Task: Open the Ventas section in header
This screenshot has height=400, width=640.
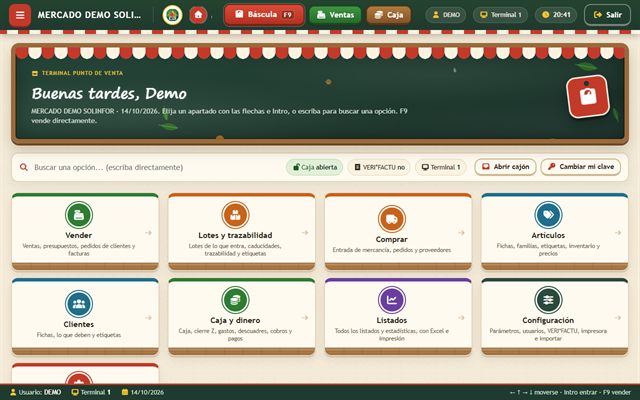Action: point(335,15)
